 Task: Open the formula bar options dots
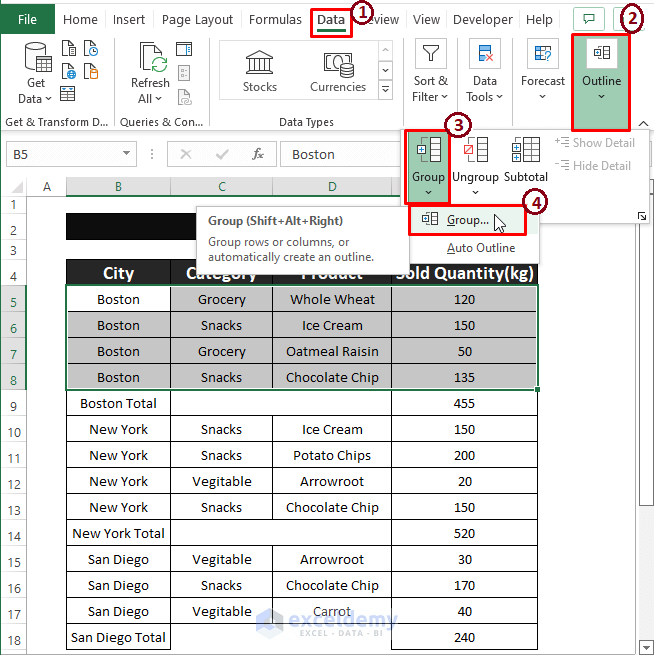(152, 154)
